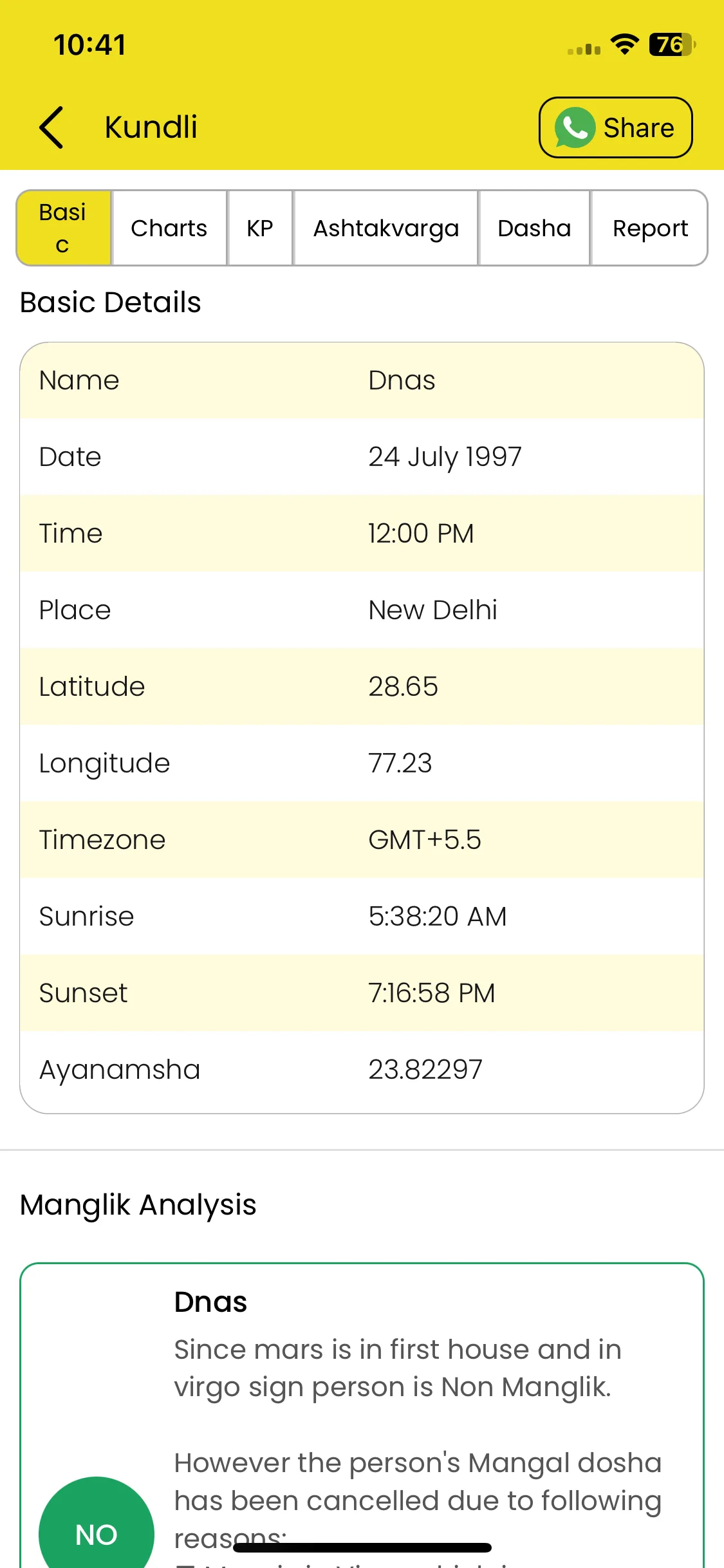Viewport: 724px width, 1568px height.
Task: Tap the Kundli page title
Action: (151, 127)
